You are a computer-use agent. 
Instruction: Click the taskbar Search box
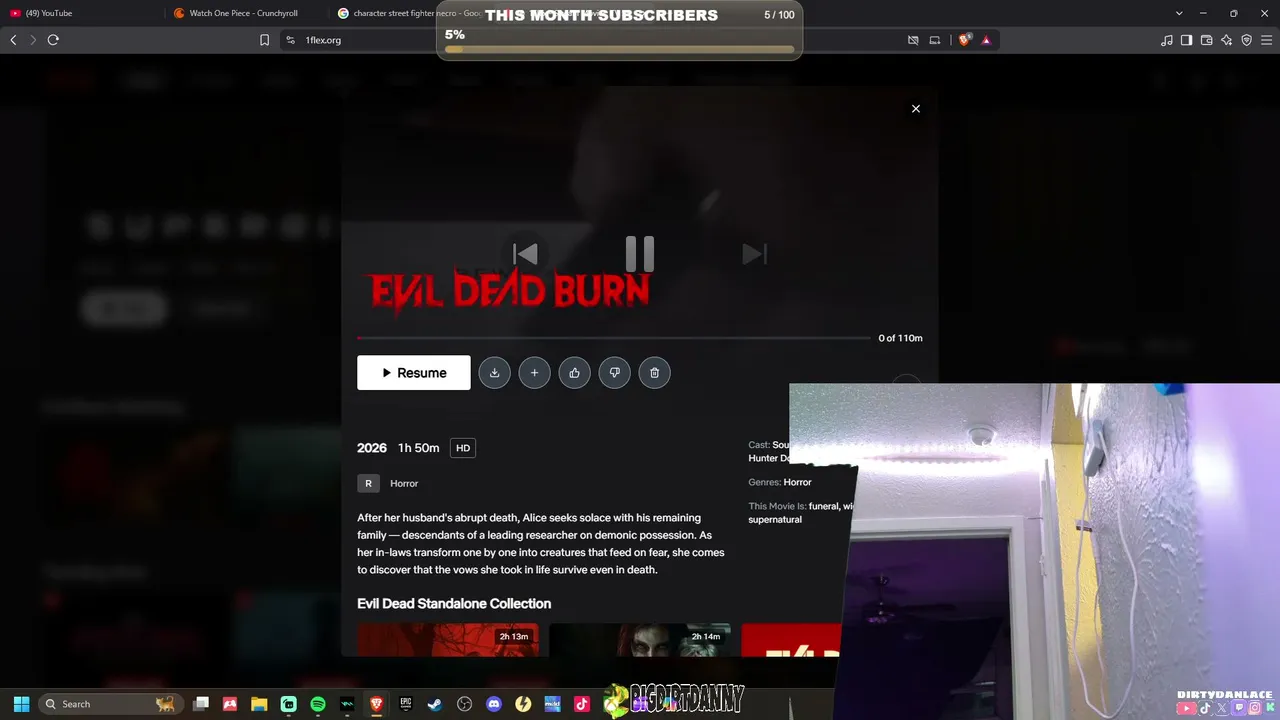(110, 704)
